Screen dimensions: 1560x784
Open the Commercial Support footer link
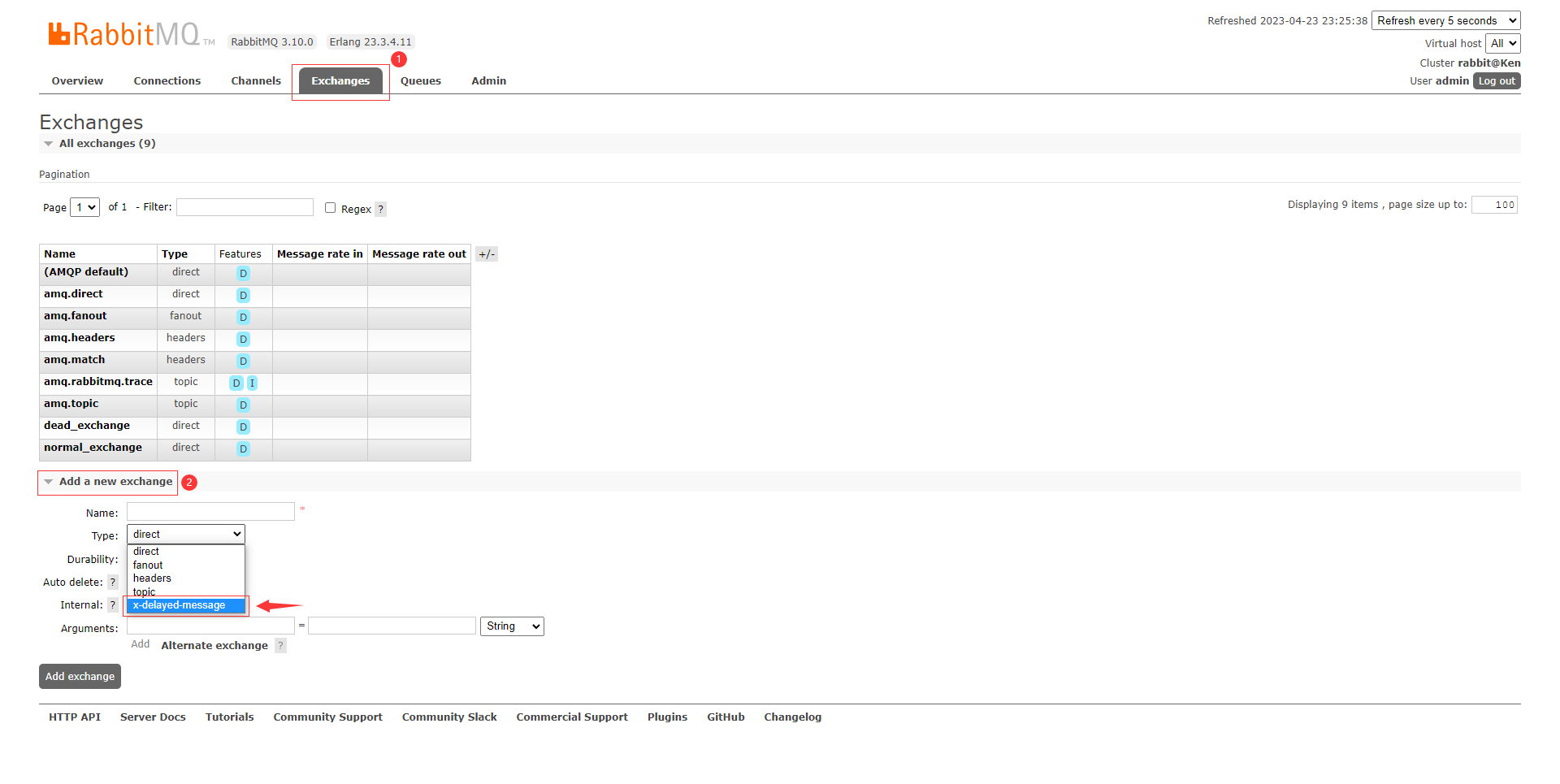[x=572, y=717]
